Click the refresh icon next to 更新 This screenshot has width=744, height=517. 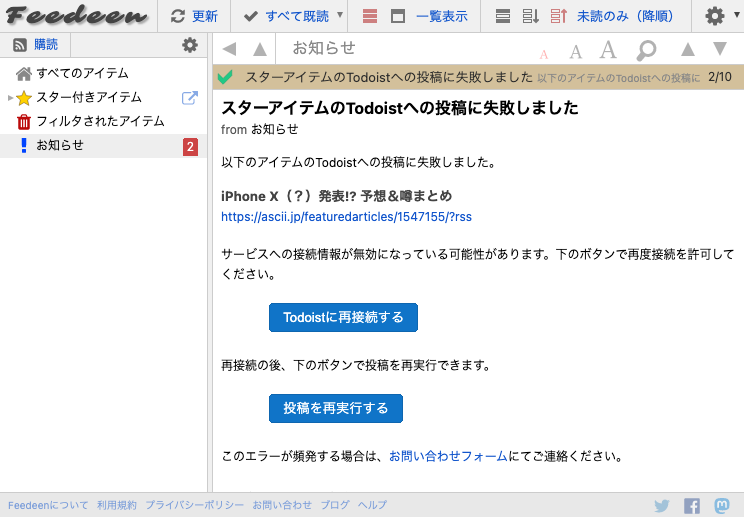point(177,16)
